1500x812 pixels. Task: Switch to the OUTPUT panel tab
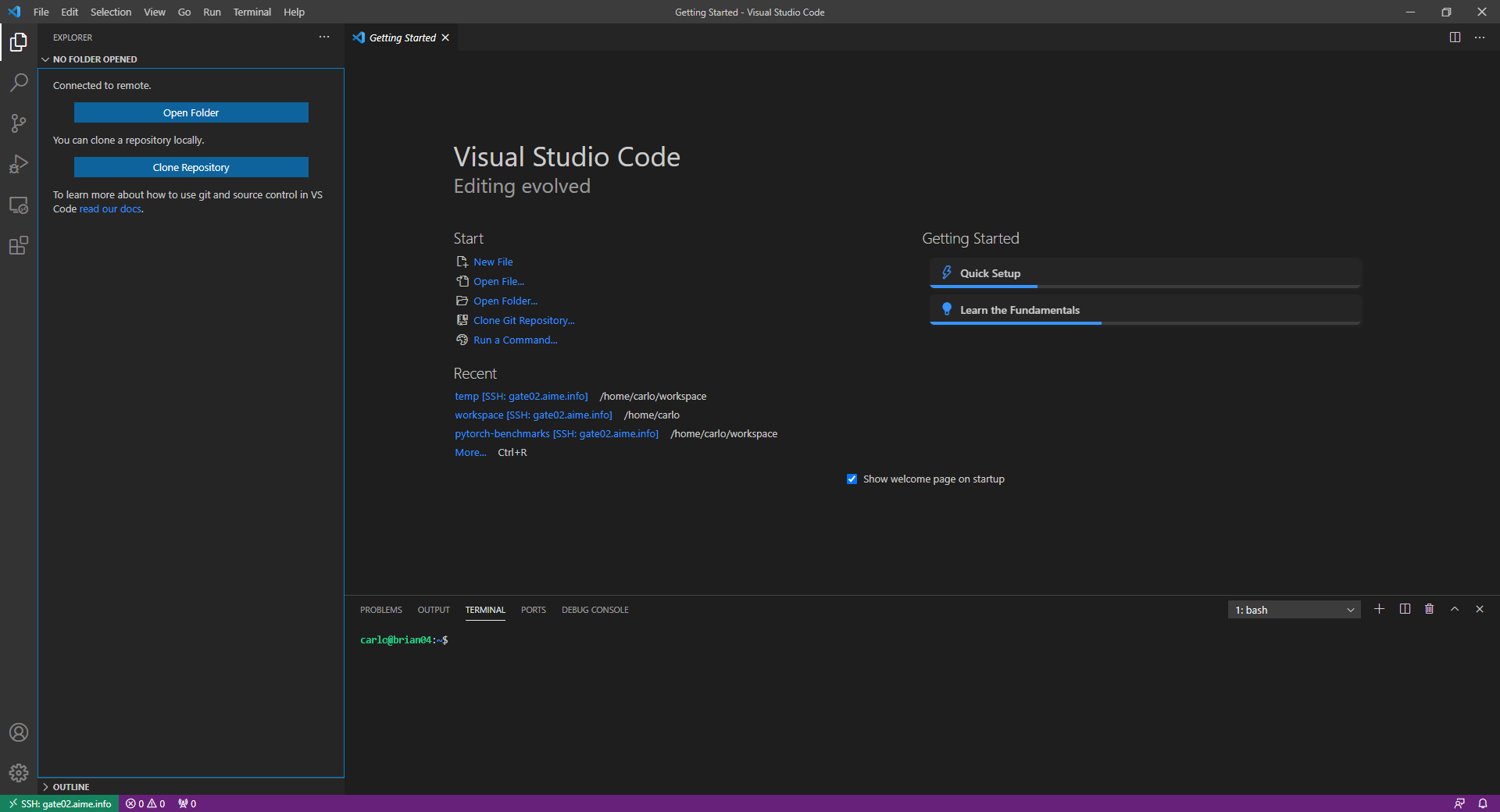(434, 610)
